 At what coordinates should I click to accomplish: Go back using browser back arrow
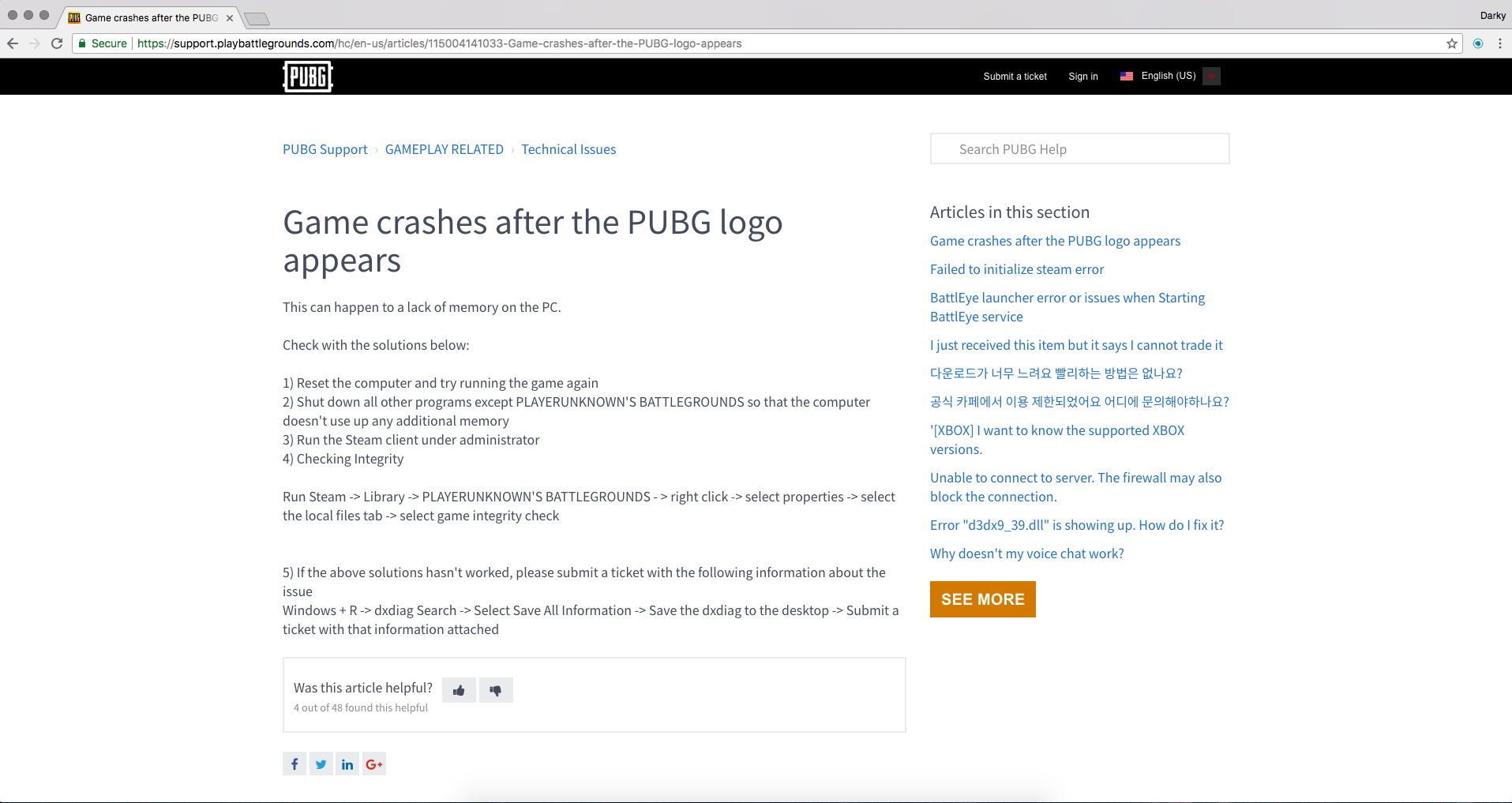13,43
